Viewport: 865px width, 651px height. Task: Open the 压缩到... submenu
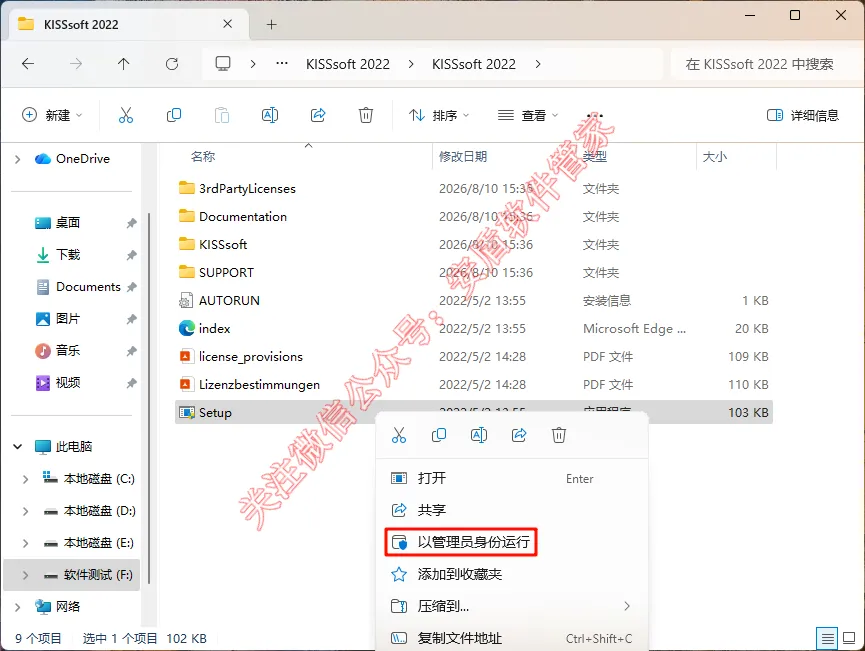coord(512,606)
